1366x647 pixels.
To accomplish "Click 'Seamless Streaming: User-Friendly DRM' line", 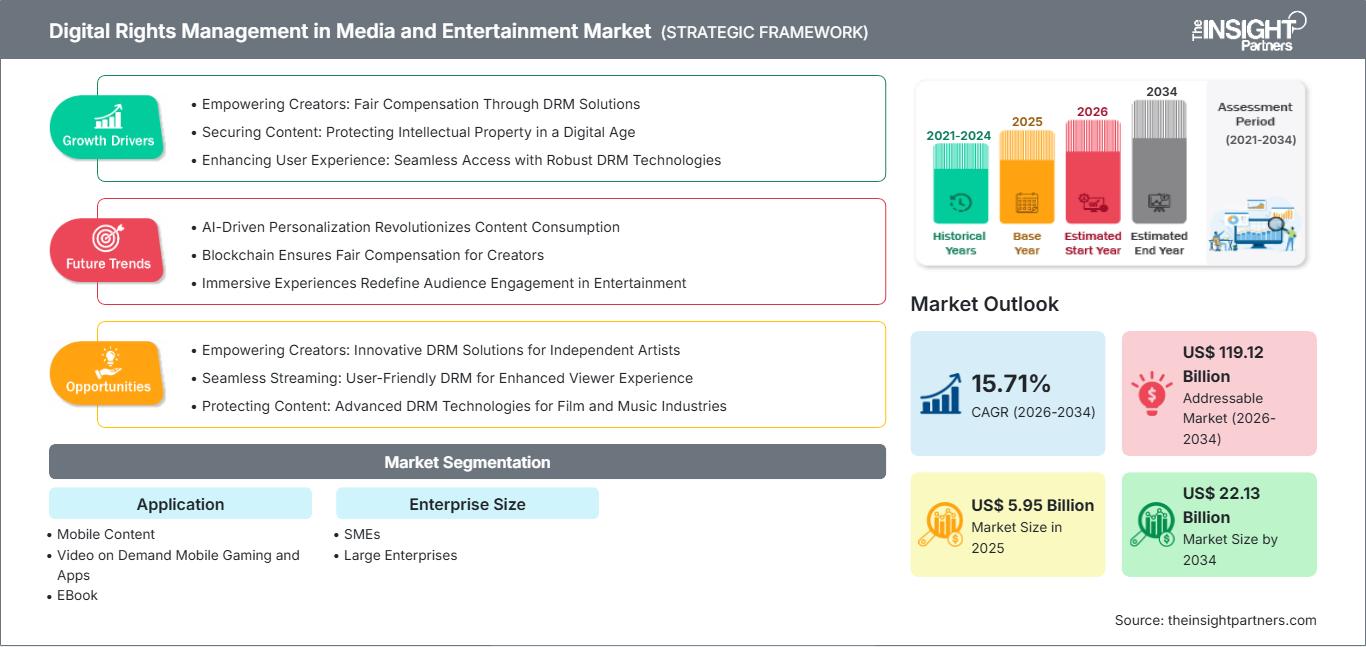I will click(x=447, y=378).
